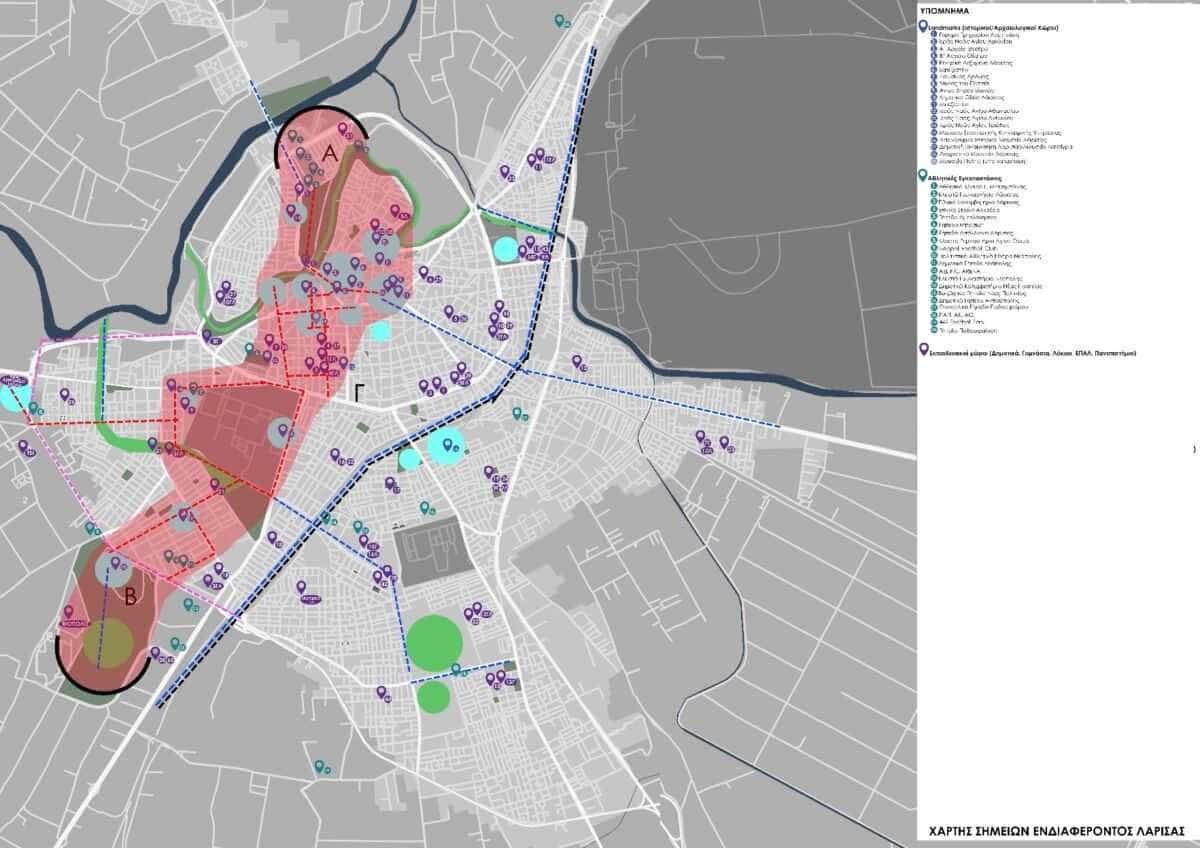Select the Landmarks pin icon in the legend
Screen dimensions: 1200x848
tap(922, 26)
